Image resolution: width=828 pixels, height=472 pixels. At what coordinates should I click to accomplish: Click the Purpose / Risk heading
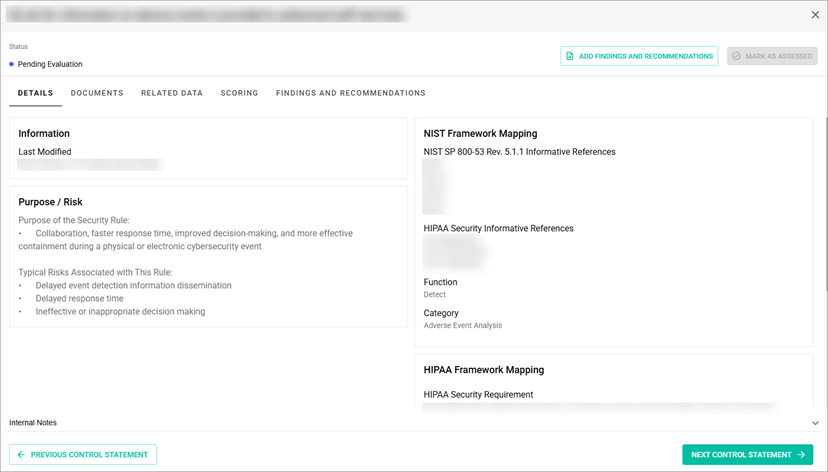point(50,202)
